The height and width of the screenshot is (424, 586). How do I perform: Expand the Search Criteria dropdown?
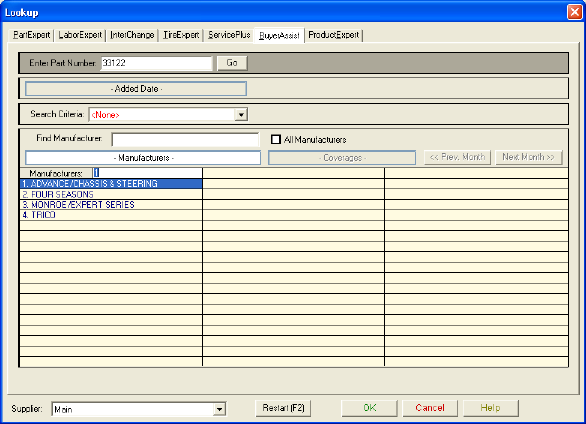pos(241,115)
